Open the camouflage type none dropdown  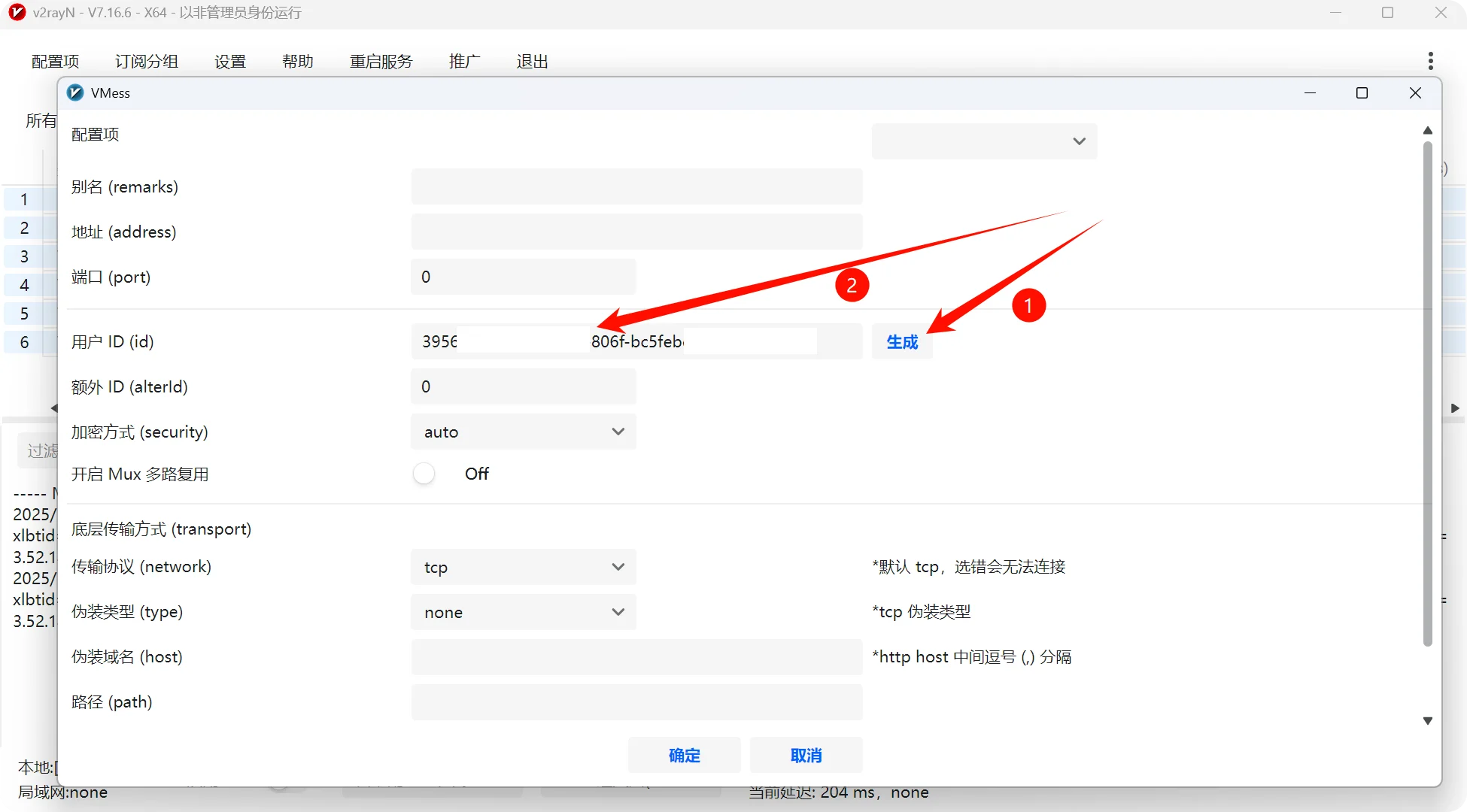(x=524, y=612)
